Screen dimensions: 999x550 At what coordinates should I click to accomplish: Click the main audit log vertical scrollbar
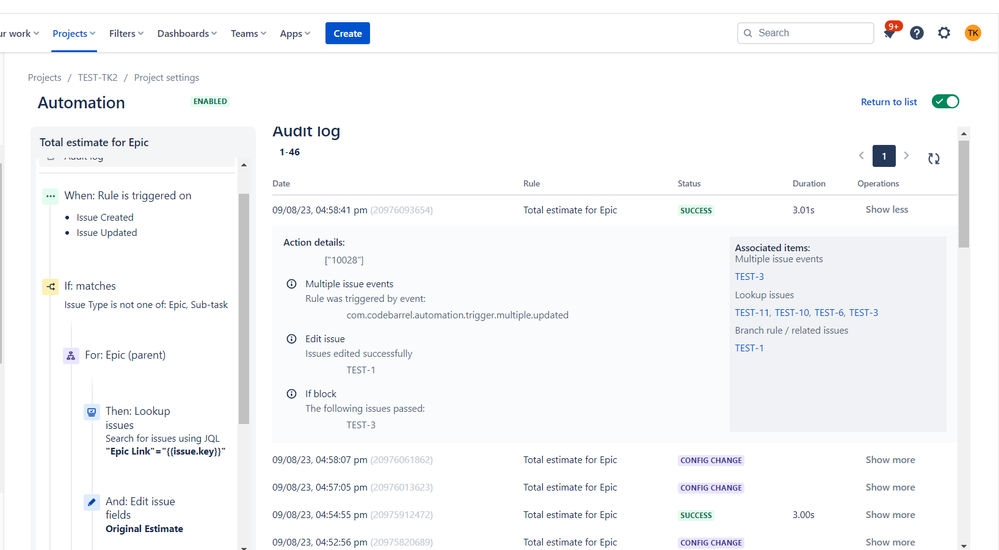(964, 194)
